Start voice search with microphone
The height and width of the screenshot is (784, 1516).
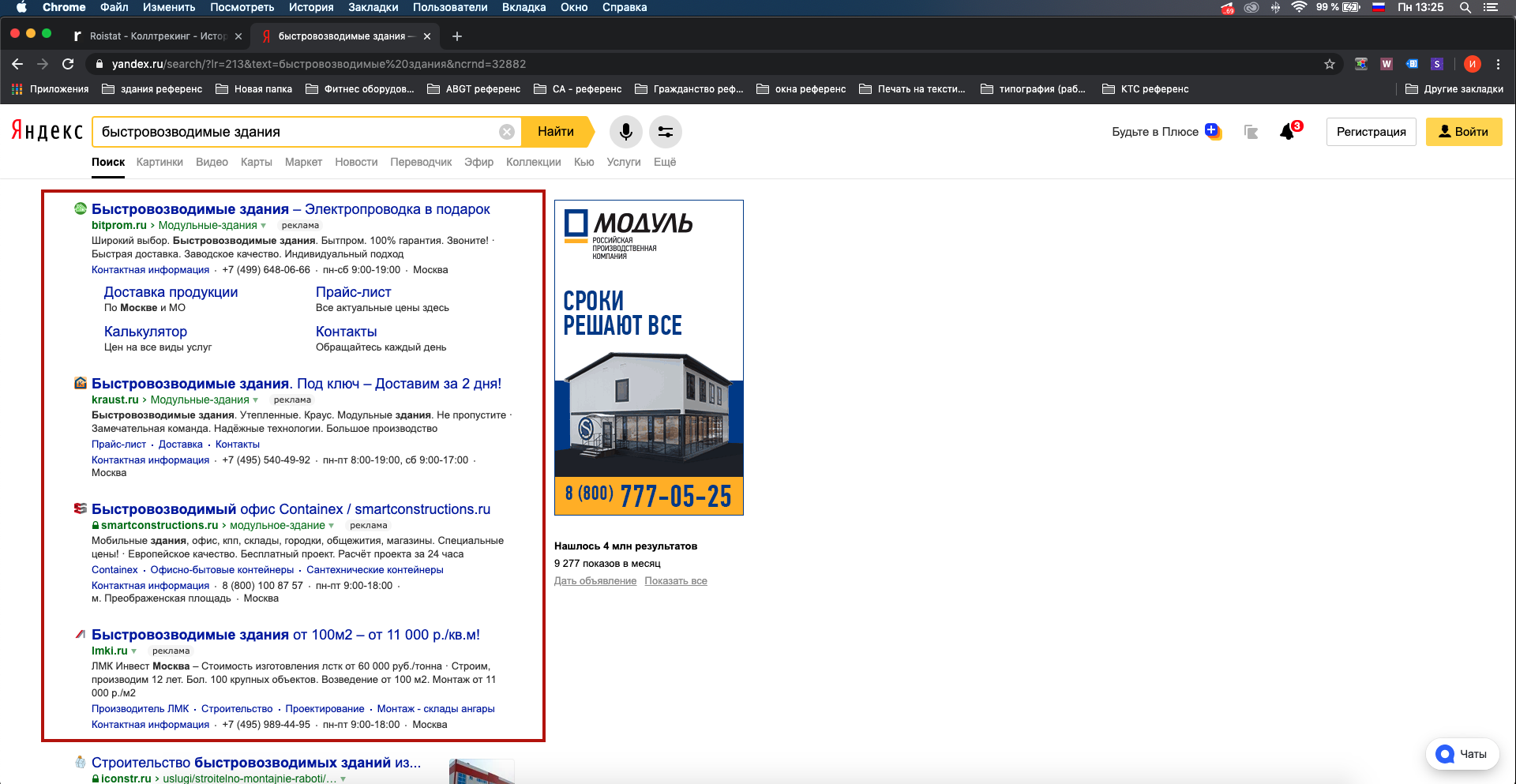tap(625, 132)
